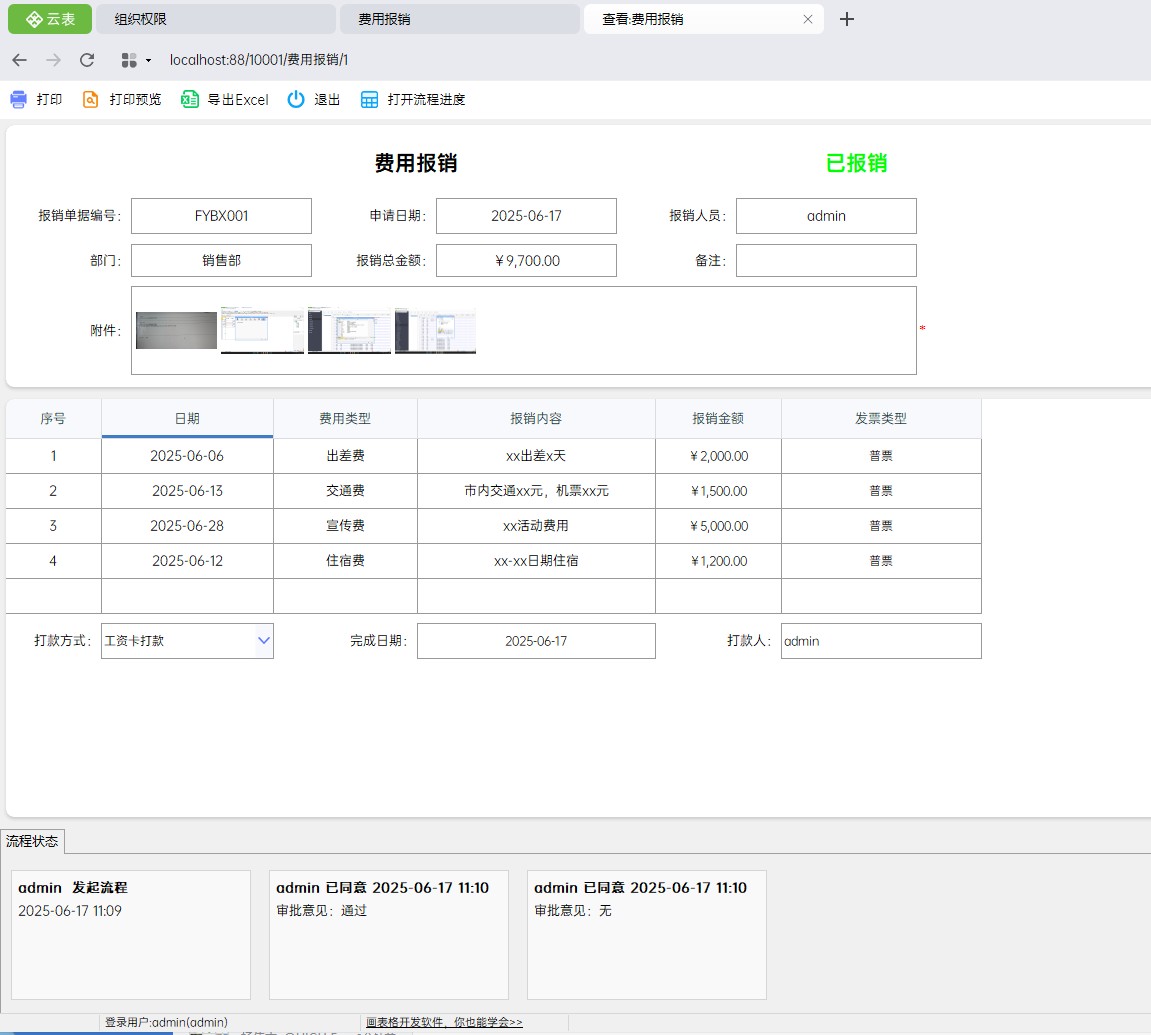The height and width of the screenshot is (1035, 1151).
Task: Select the xx出差x天 cell
Action: click(536, 456)
